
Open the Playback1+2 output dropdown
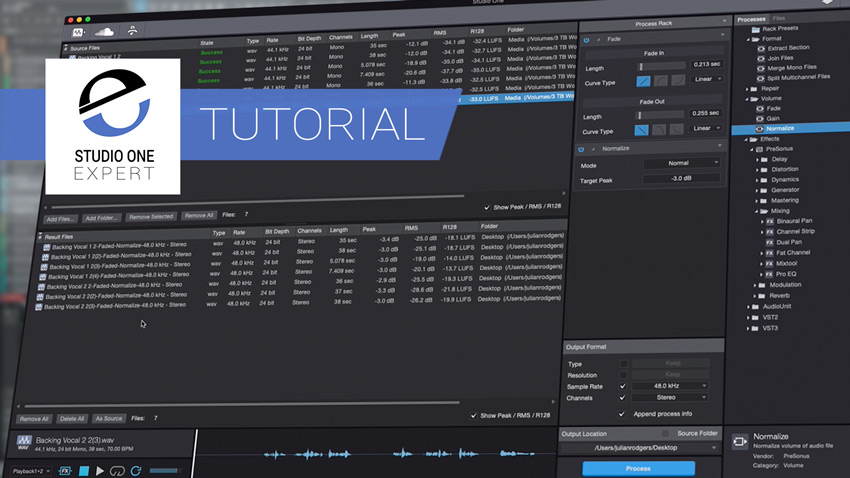pyautogui.click(x=31, y=471)
